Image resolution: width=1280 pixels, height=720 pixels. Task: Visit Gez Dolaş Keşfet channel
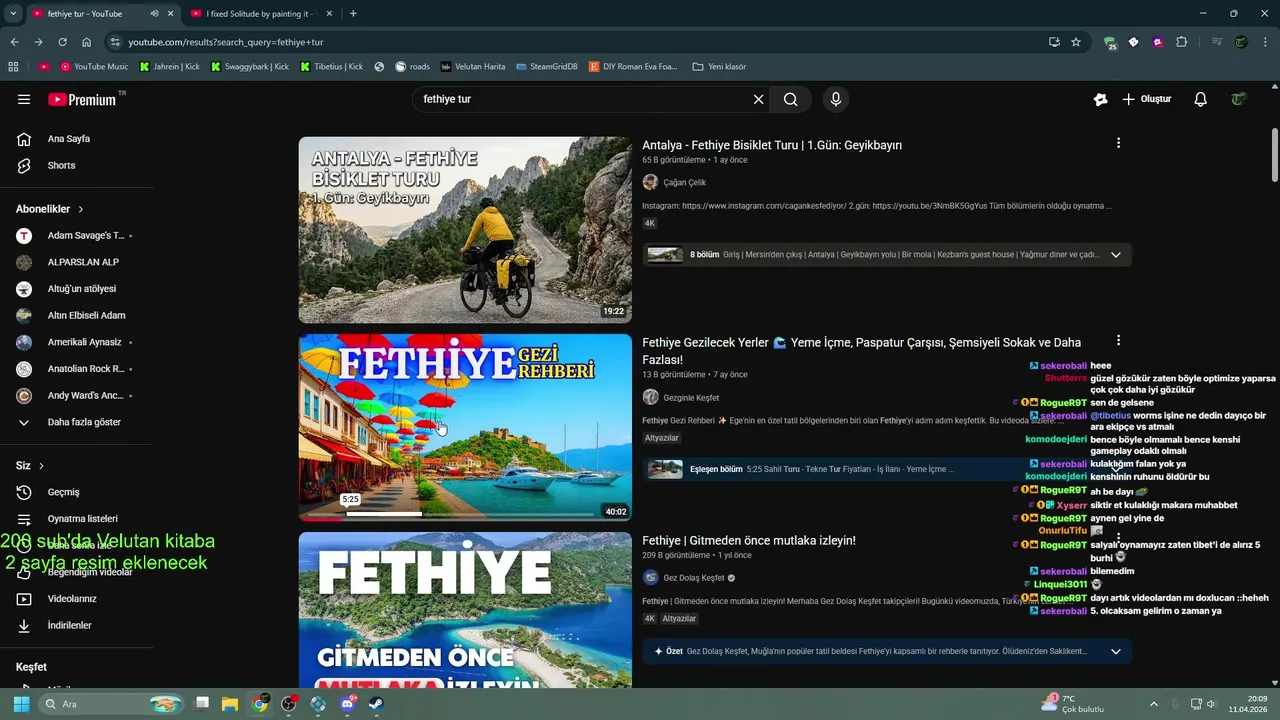point(694,578)
